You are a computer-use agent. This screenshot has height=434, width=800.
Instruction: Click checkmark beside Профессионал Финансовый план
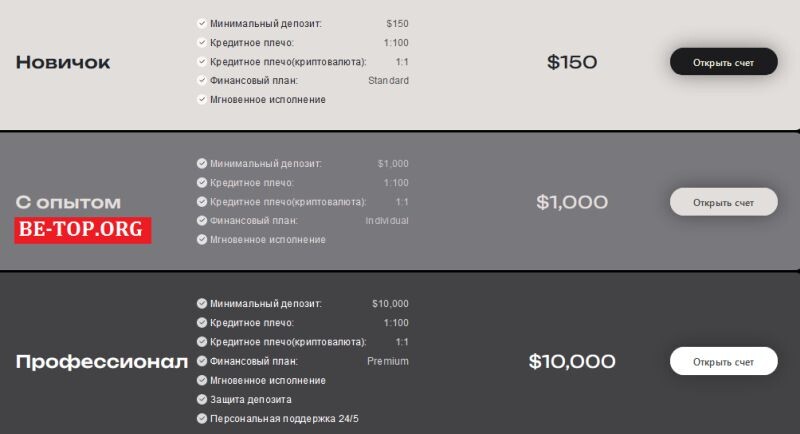(x=202, y=361)
